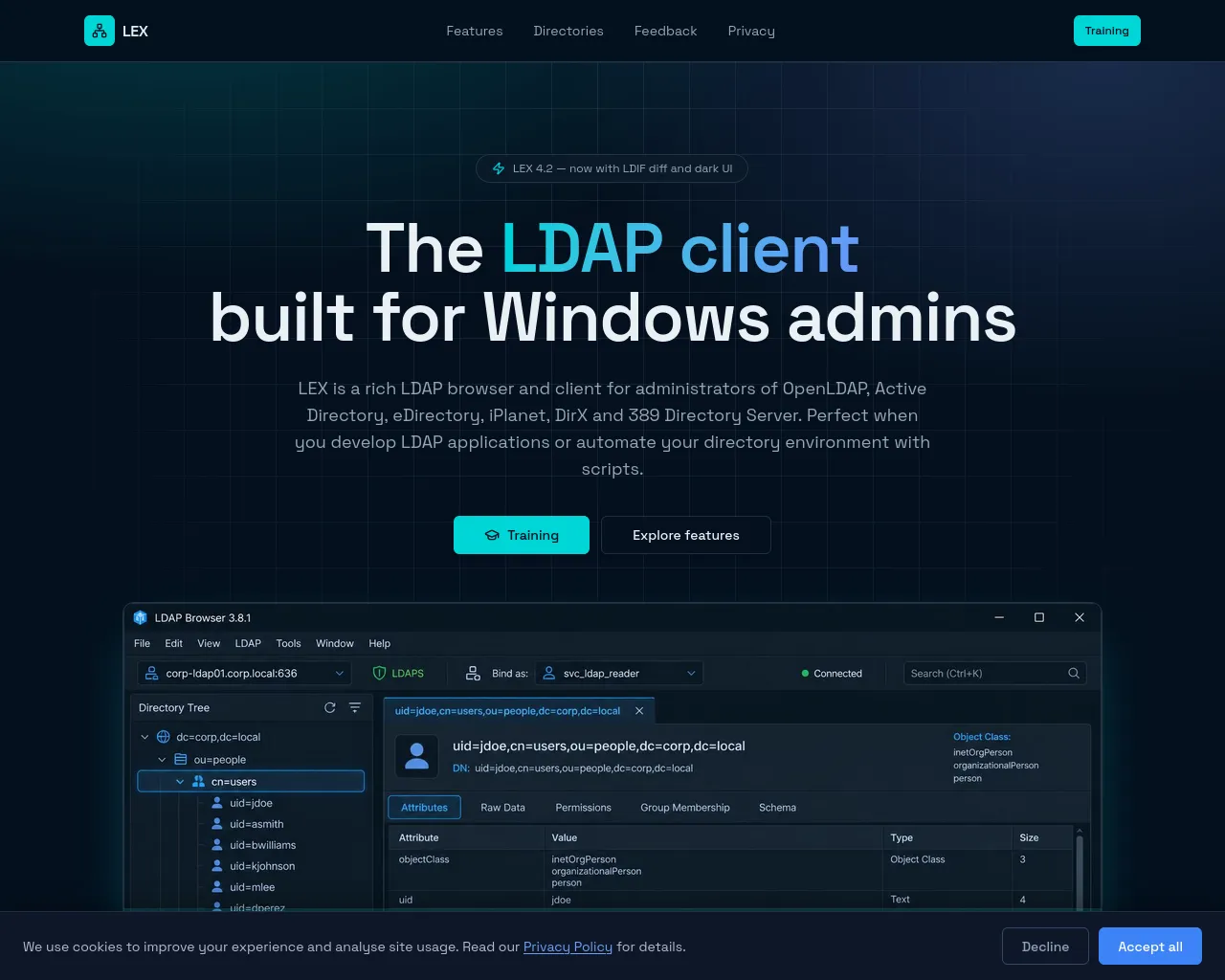Image resolution: width=1225 pixels, height=980 pixels.
Task: Click the user icon next to svc_ldap_reader
Action: tap(549, 674)
